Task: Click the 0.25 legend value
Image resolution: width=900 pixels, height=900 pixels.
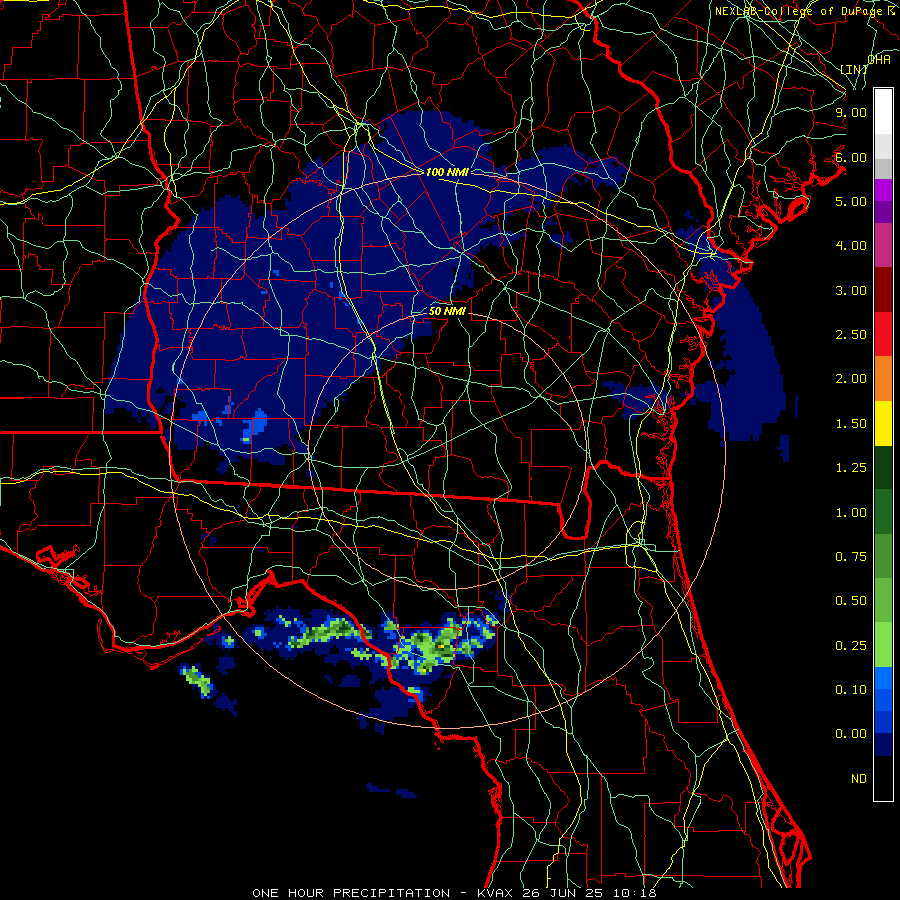Action: coord(851,646)
